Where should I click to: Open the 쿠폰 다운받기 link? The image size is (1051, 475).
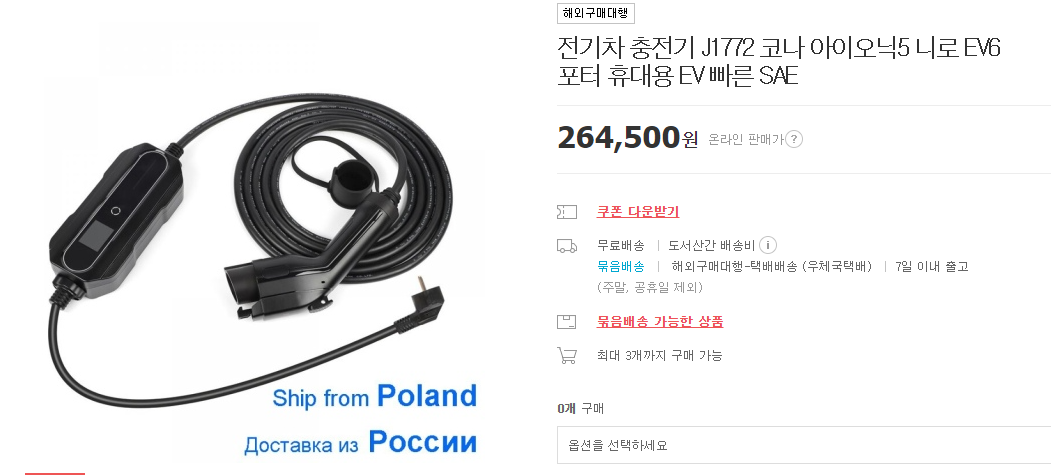pos(637,212)
